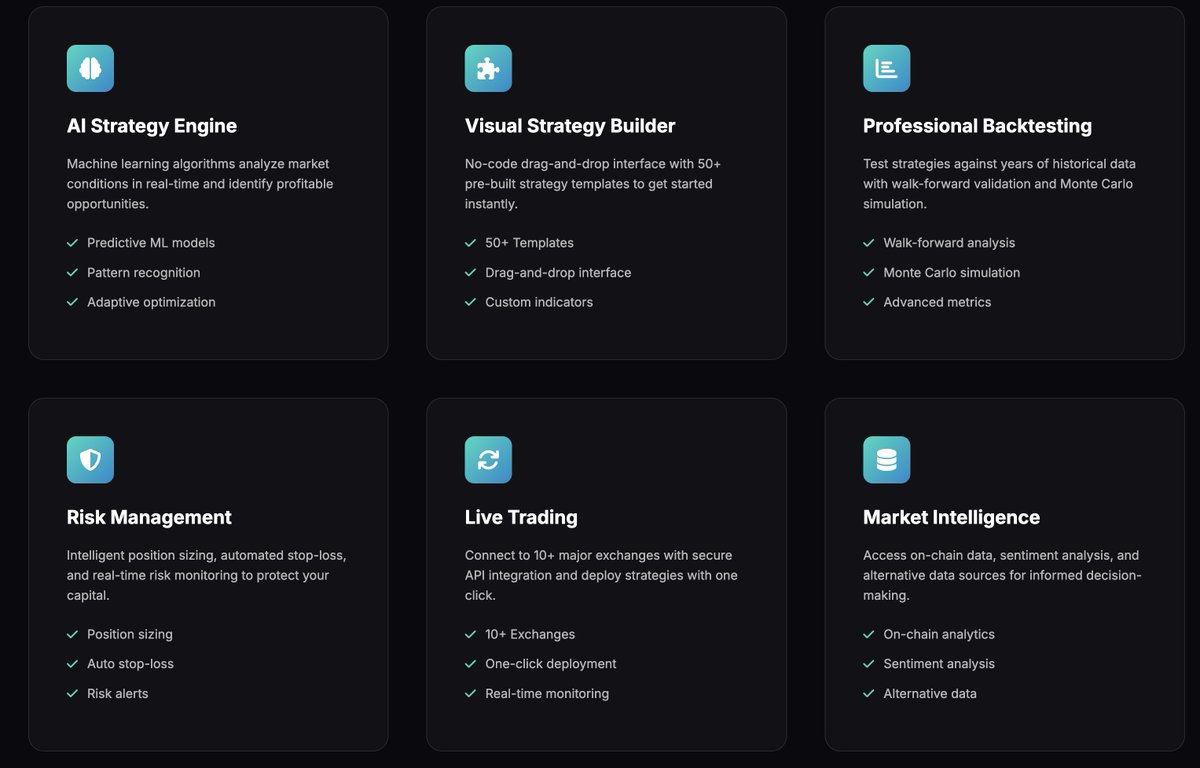The width and height of the screenshot is (1200, 768).
Task: Click the Monte Carlo simulation list text
Action: tap(952, 273)
